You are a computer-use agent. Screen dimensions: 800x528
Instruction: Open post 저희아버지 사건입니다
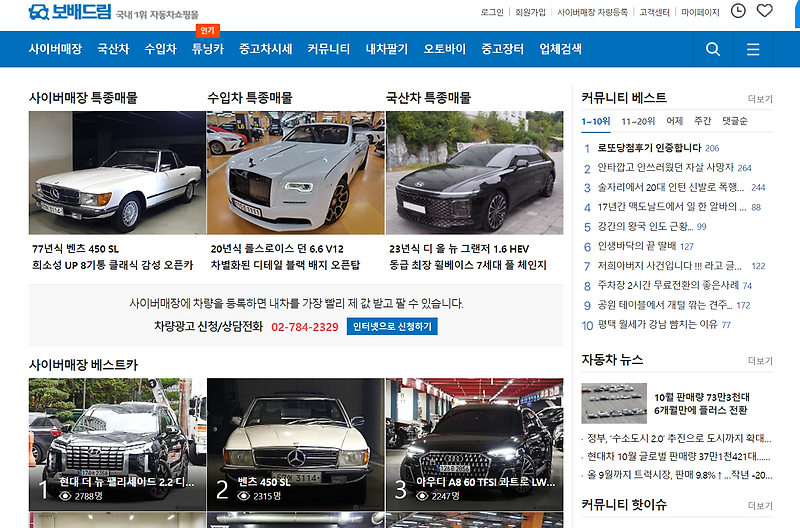coord(669,266)
